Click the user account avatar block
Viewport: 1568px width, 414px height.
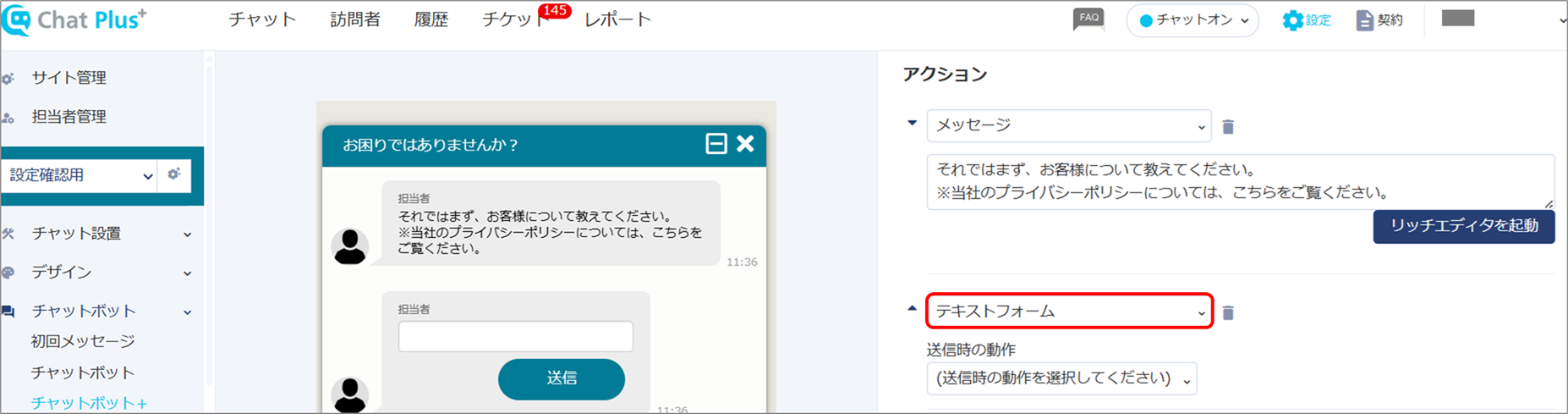coord(1458,19)
